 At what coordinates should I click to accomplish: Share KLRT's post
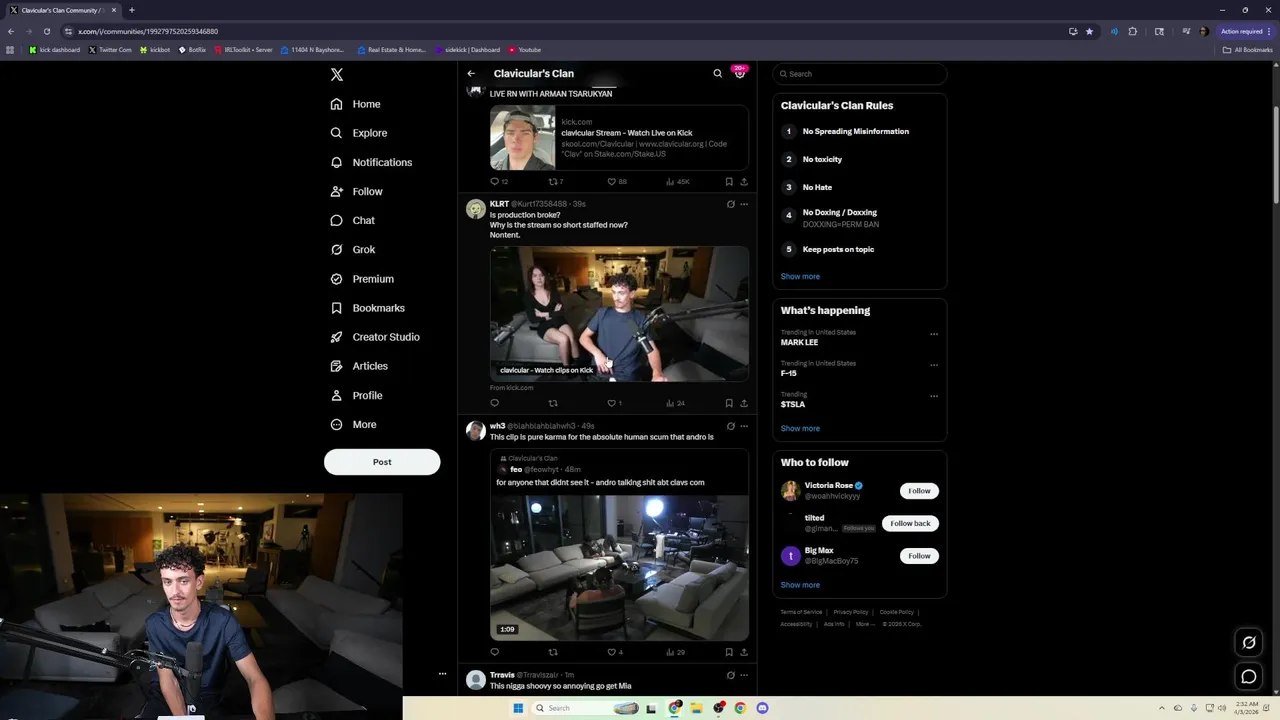tap(744, 403)
